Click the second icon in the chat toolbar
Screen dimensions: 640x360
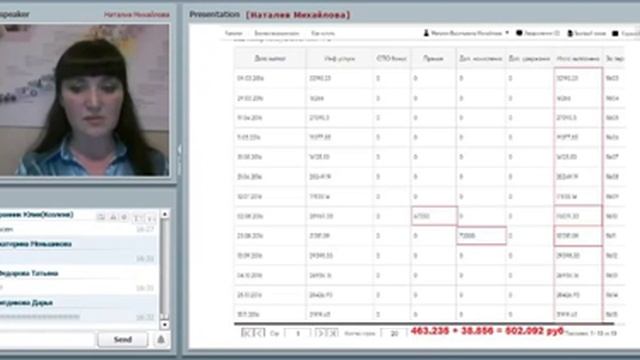click(x=113, y=217)
